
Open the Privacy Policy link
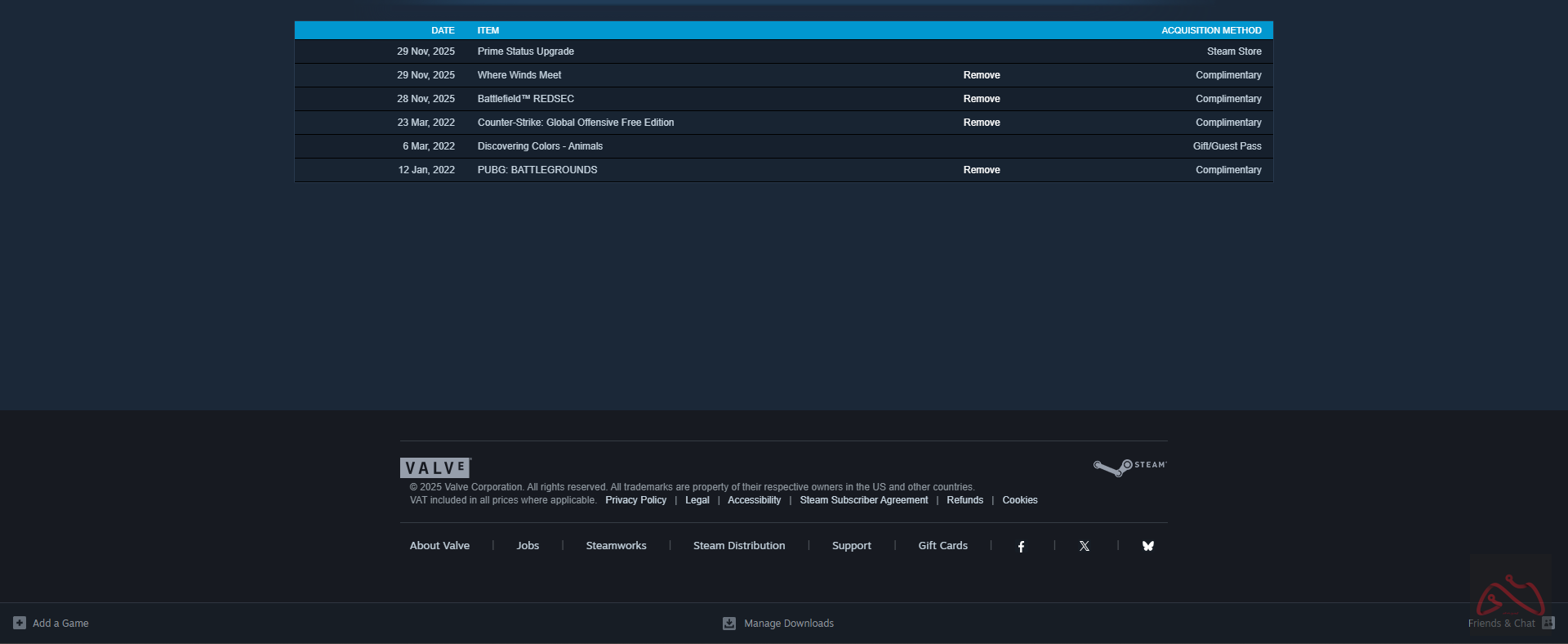pos(635,500)
